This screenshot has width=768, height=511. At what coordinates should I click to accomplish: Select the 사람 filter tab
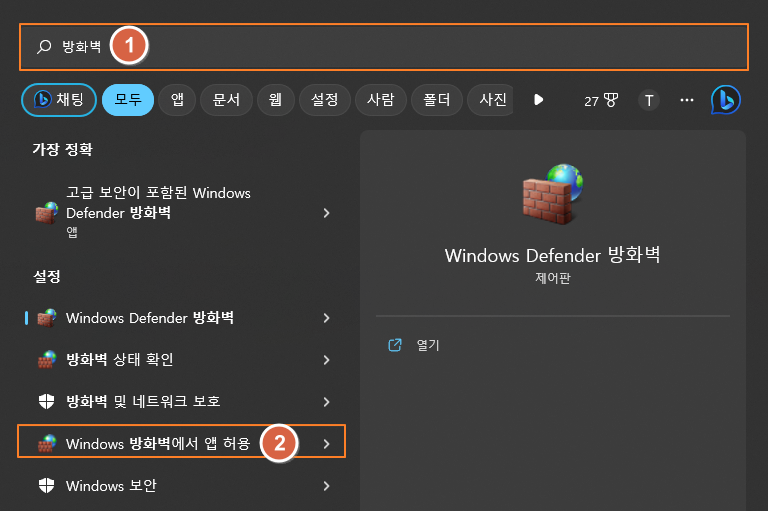click(381, 100)
